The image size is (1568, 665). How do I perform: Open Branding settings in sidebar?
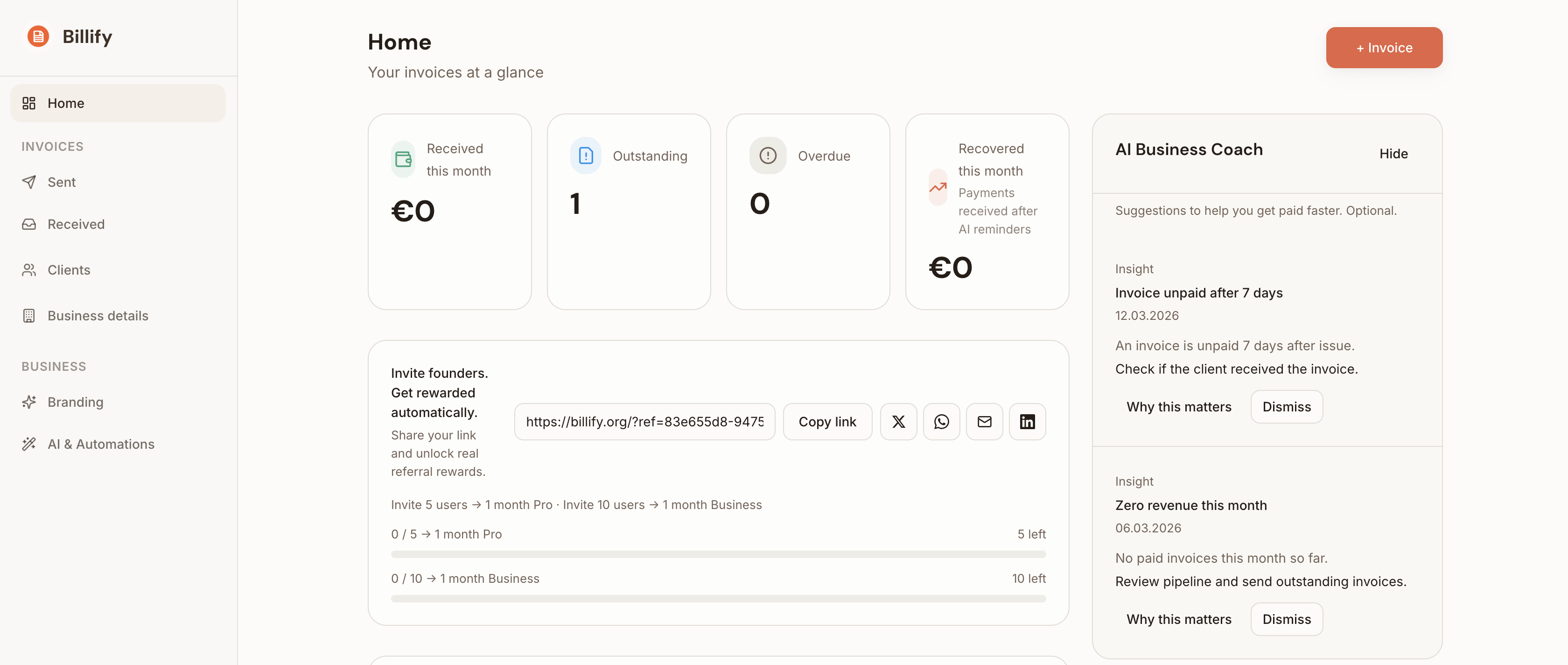75,402
